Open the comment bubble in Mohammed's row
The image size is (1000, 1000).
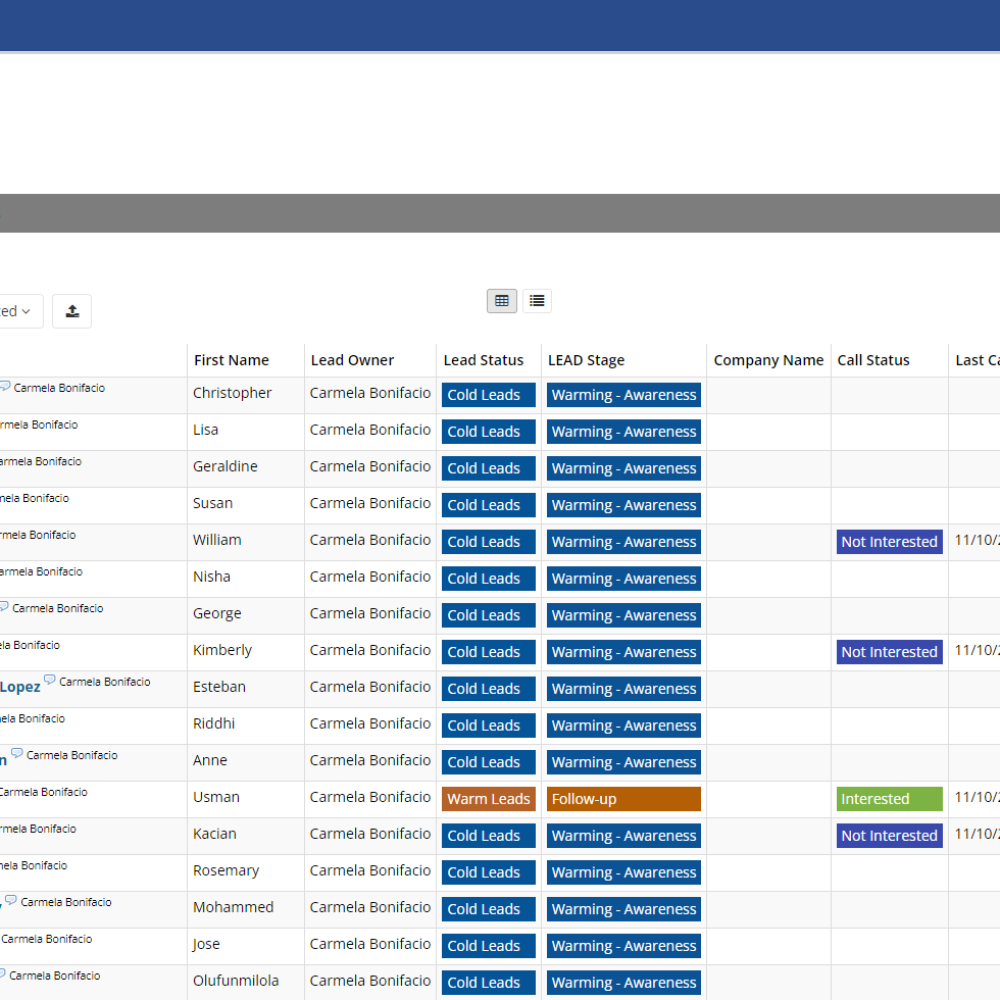pyautogui.click(x=11, y=900)
